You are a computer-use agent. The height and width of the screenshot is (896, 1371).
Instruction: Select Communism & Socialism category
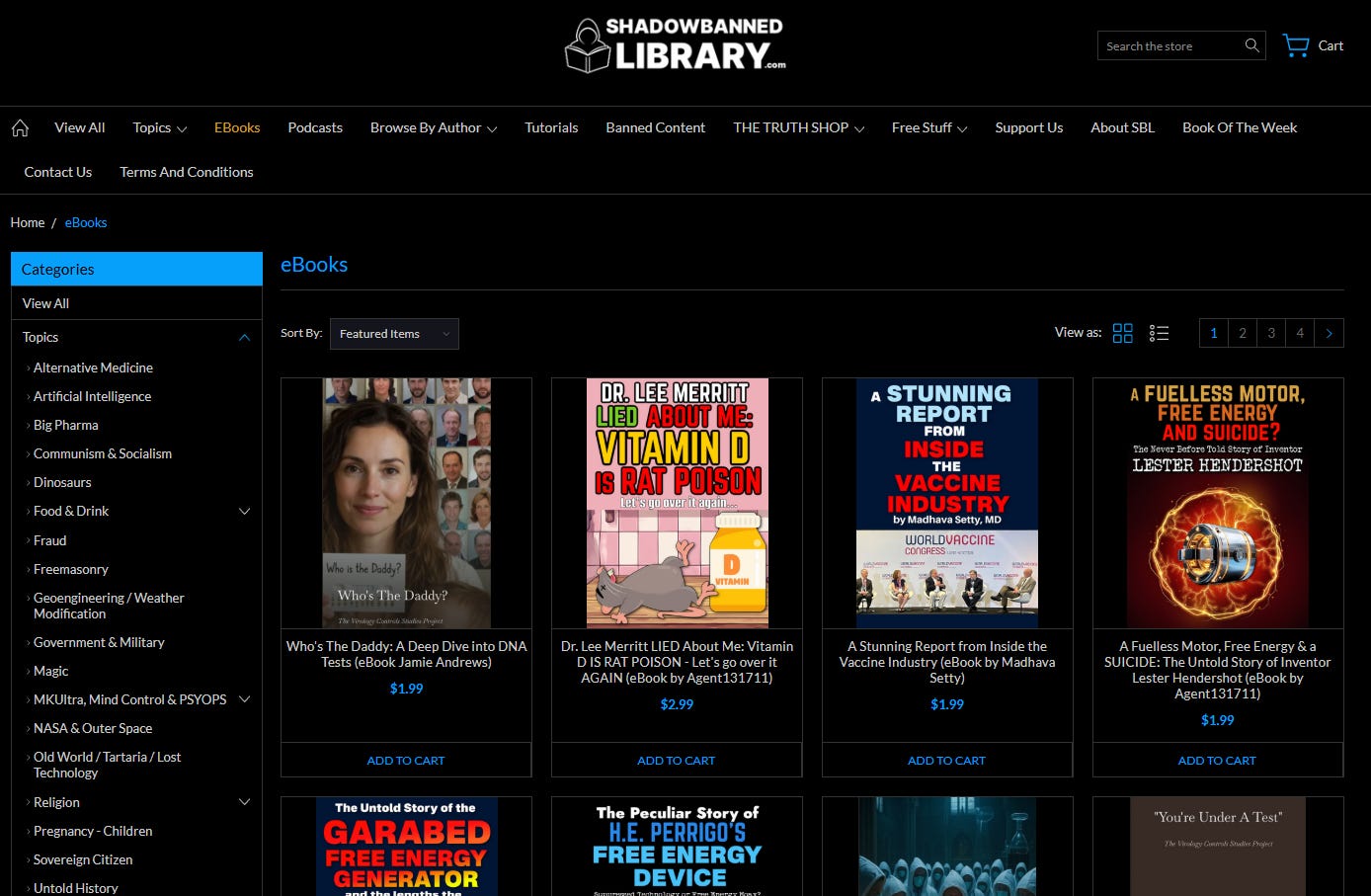[x=103, y=453]
